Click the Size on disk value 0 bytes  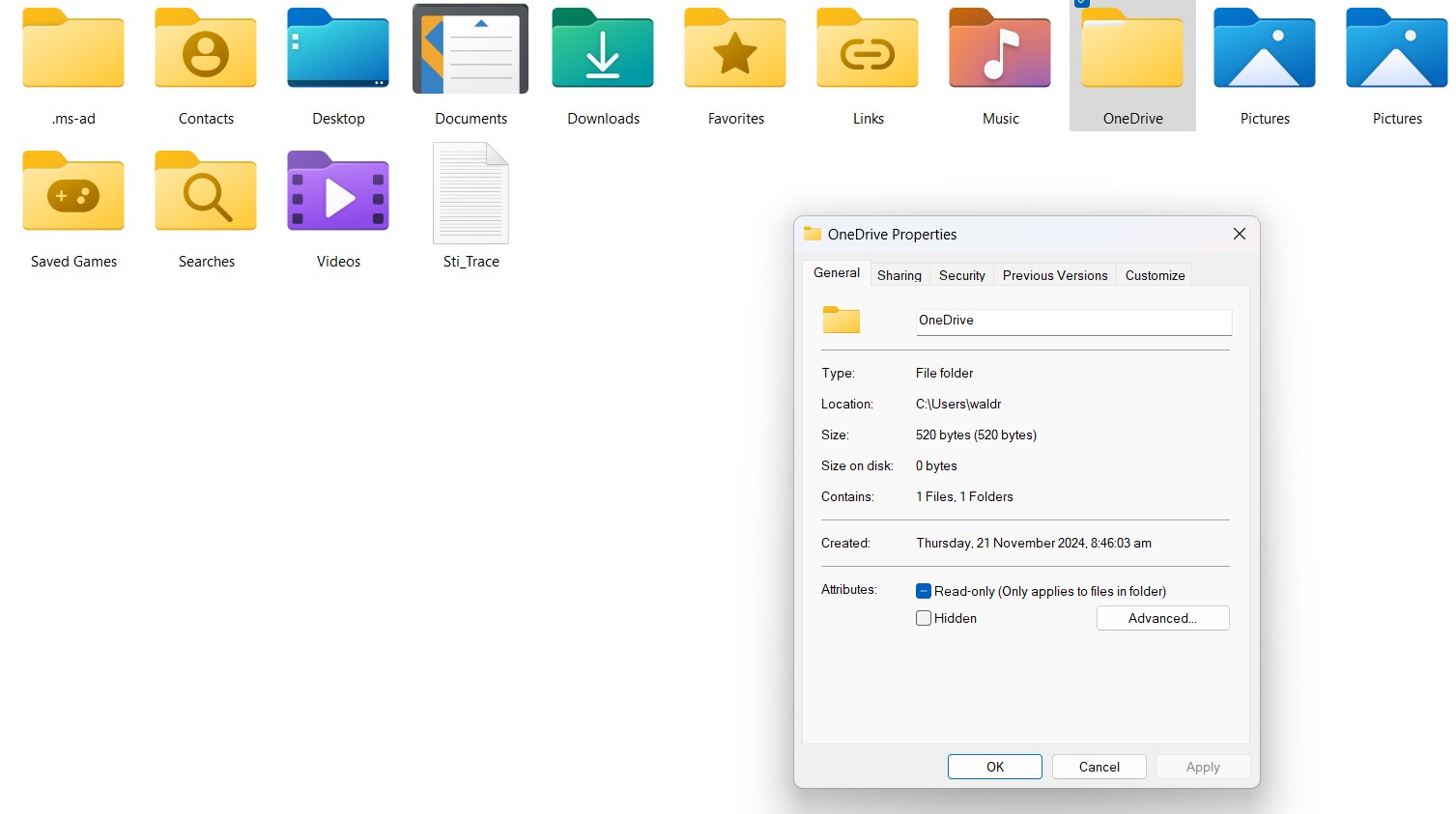pos(936,465)
